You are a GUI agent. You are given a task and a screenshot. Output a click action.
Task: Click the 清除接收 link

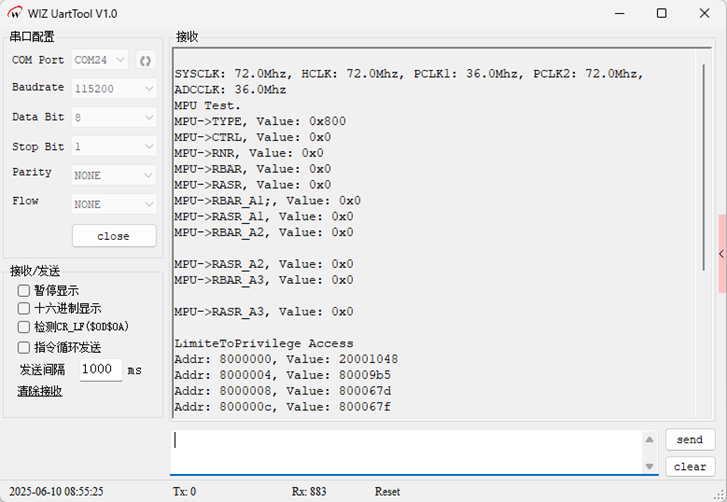[39, 391]
